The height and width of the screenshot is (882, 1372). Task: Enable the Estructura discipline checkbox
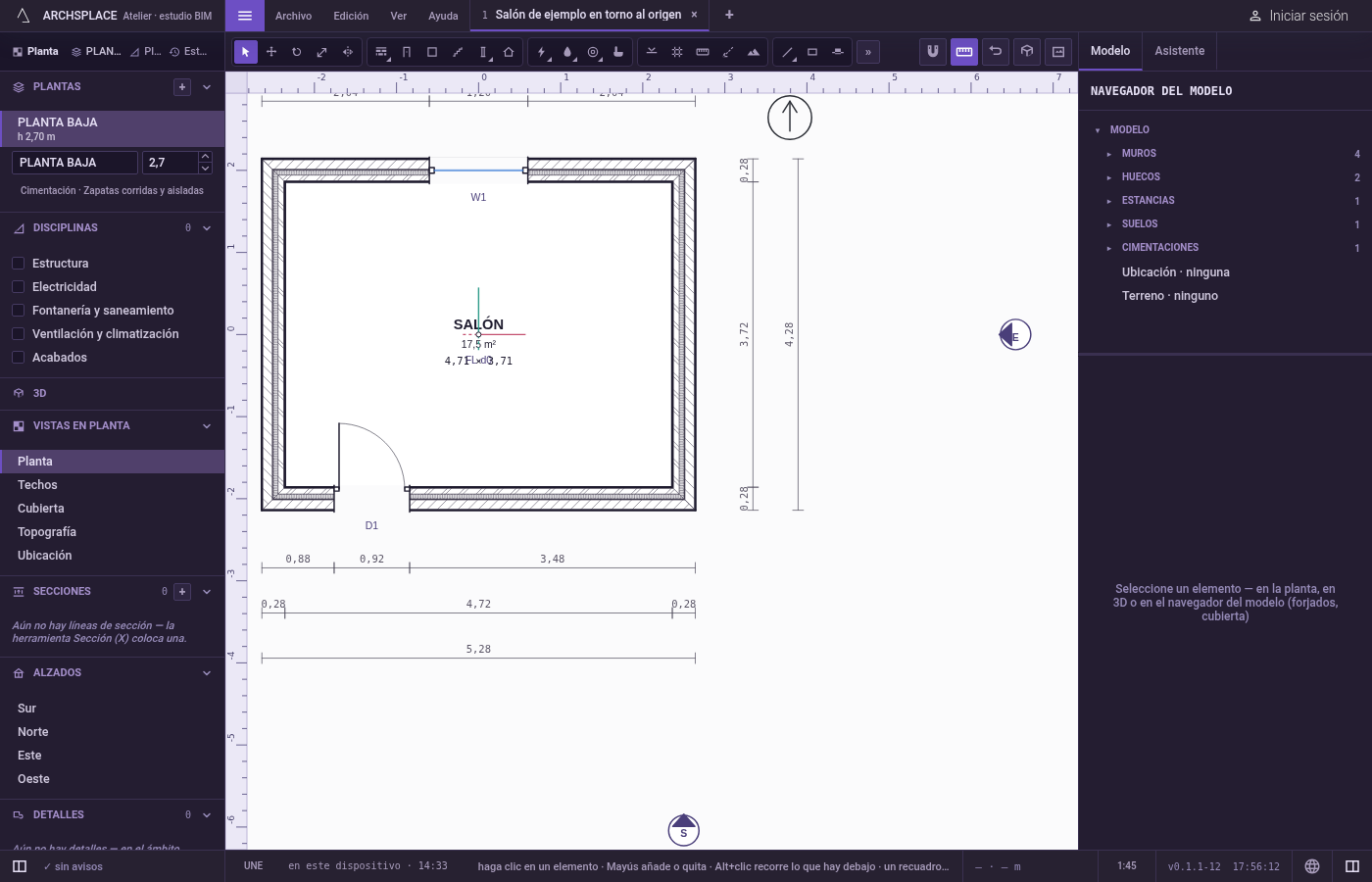point(18,264)
